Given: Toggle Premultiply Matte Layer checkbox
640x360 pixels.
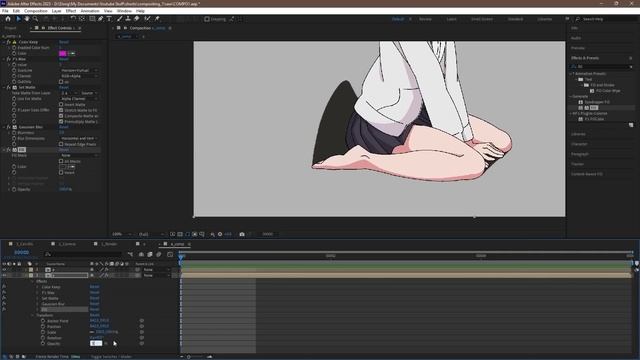Looking at the screenshot, I should click(61, 122).
